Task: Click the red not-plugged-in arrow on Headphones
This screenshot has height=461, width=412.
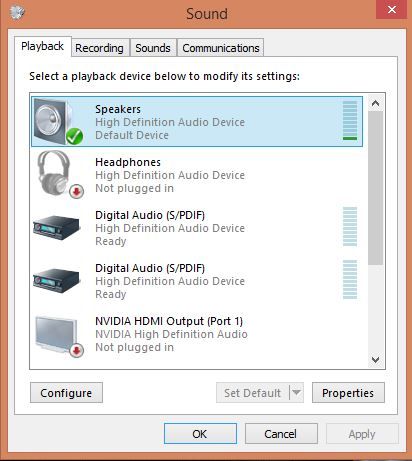Action: [x=76, y=191]
